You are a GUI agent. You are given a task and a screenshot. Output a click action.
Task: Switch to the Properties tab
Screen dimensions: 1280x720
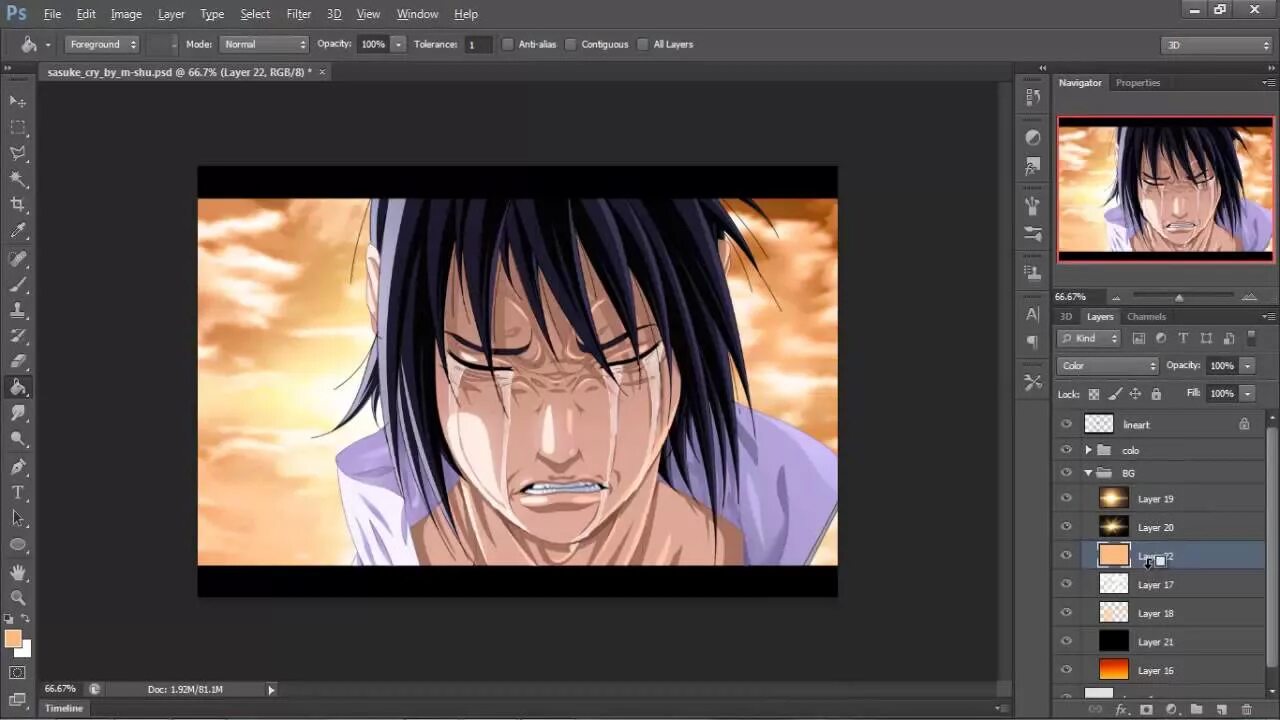pos(1138,83)
